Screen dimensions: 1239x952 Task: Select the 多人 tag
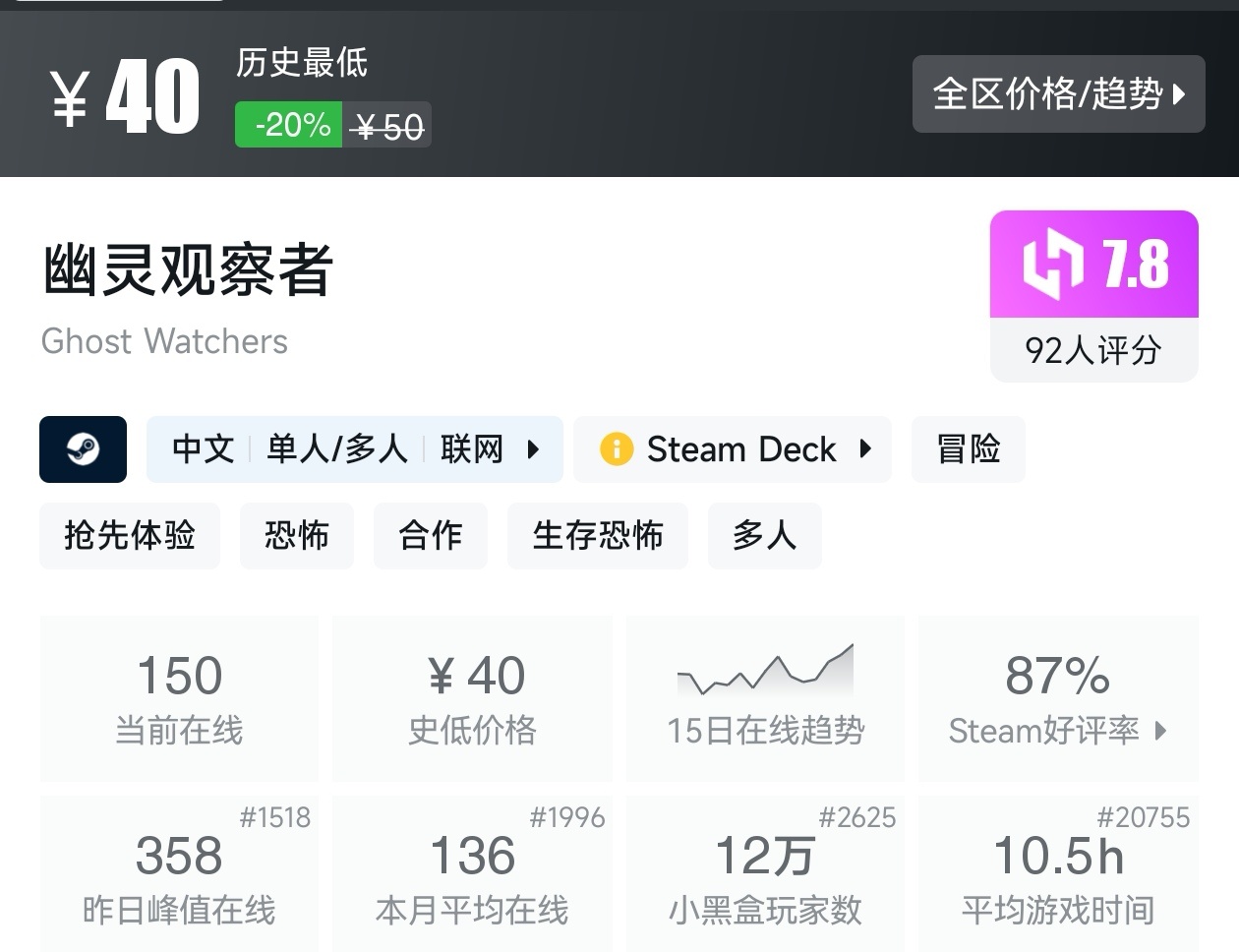pyautogui.click(x=764, y=536)
